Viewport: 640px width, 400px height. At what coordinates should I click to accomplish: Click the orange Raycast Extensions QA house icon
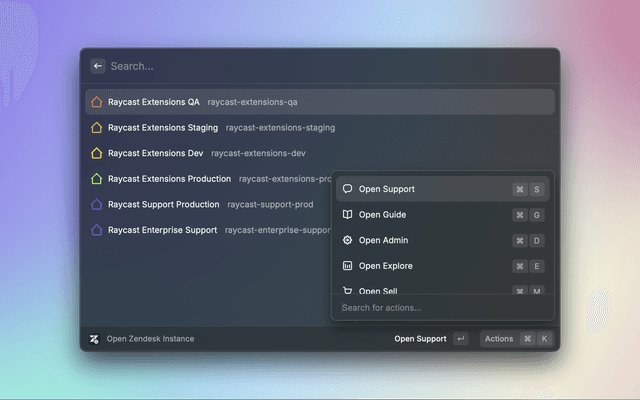[97, 102]
